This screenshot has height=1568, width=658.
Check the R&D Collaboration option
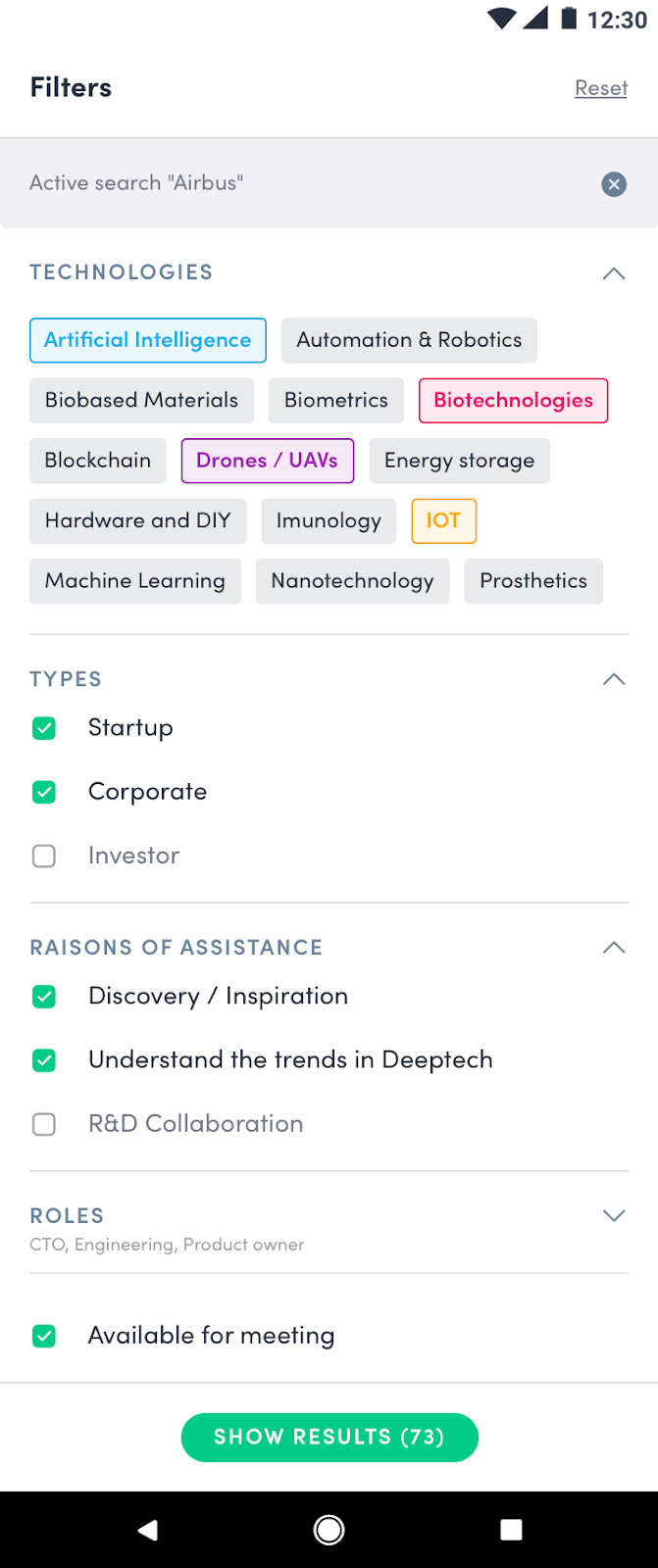[x=44, y=1124]
